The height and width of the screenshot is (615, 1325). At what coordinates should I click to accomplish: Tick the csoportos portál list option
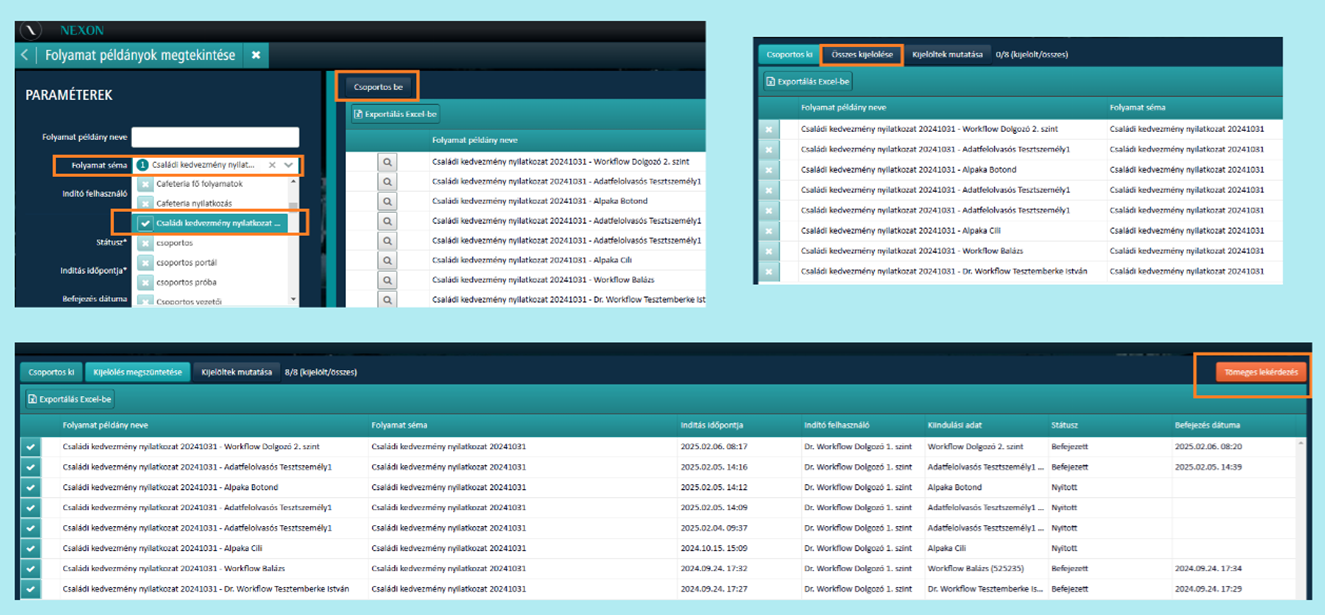(146, 263)
